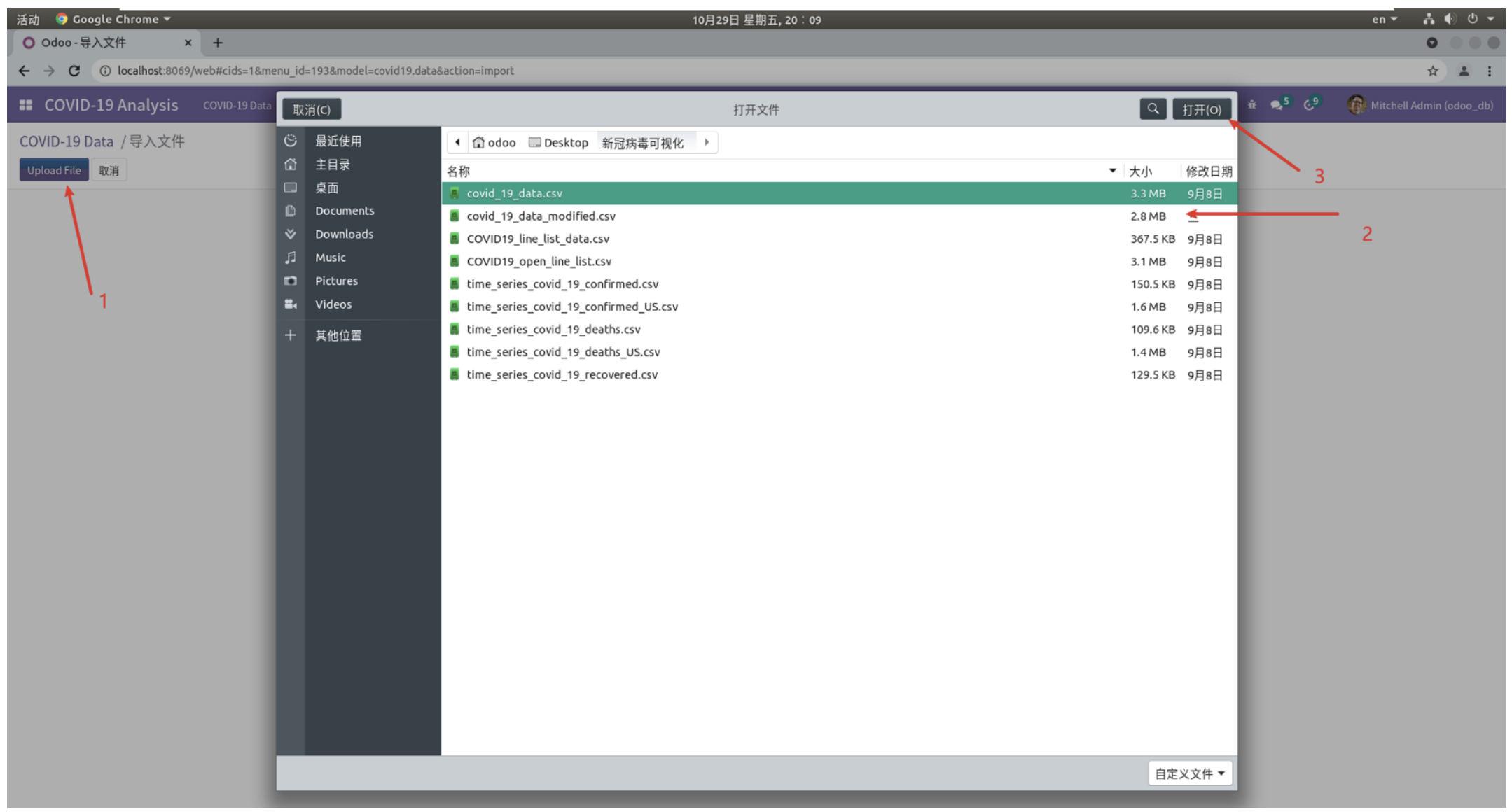Select covid_19_data_modified.csv in the list
This screenshot has height=812, width=1512.
(x=541, y=216)
